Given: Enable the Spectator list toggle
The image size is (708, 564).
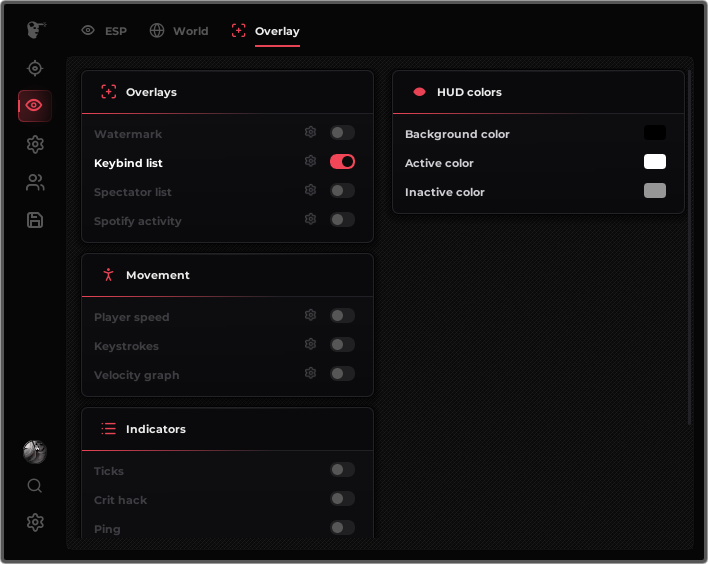Looking at the screenshot, I should coord(342,191).
